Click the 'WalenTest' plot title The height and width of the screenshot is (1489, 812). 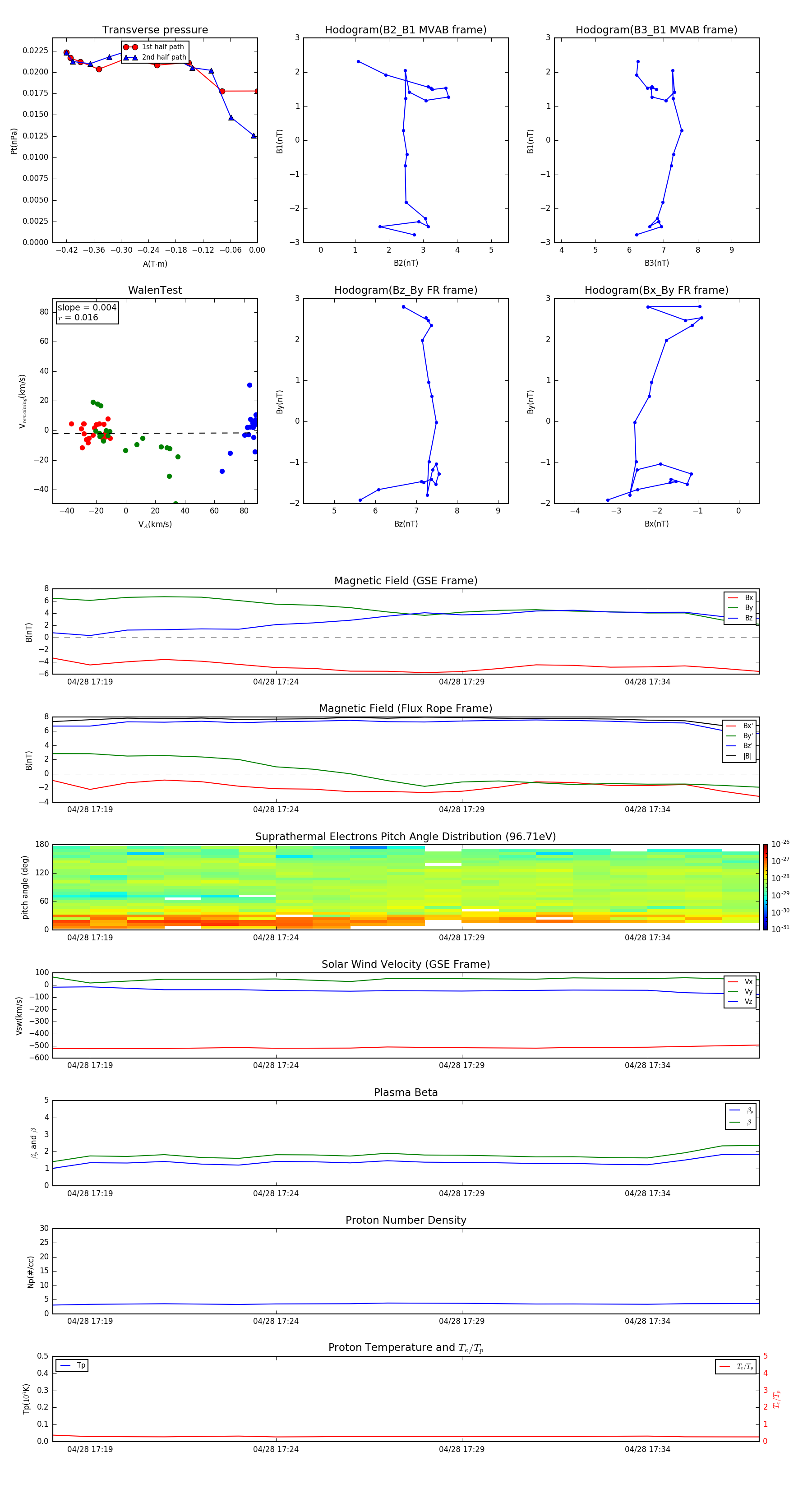click(155, 290)
